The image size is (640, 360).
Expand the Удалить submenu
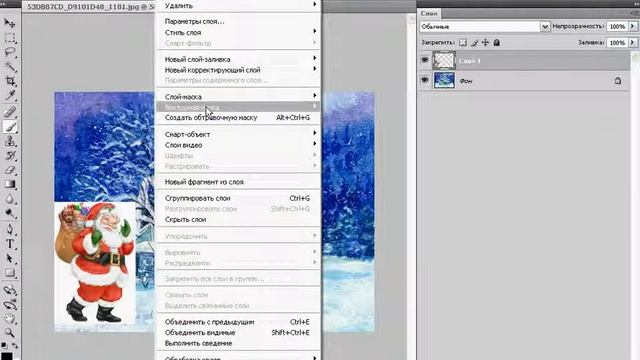pos(239,6)
